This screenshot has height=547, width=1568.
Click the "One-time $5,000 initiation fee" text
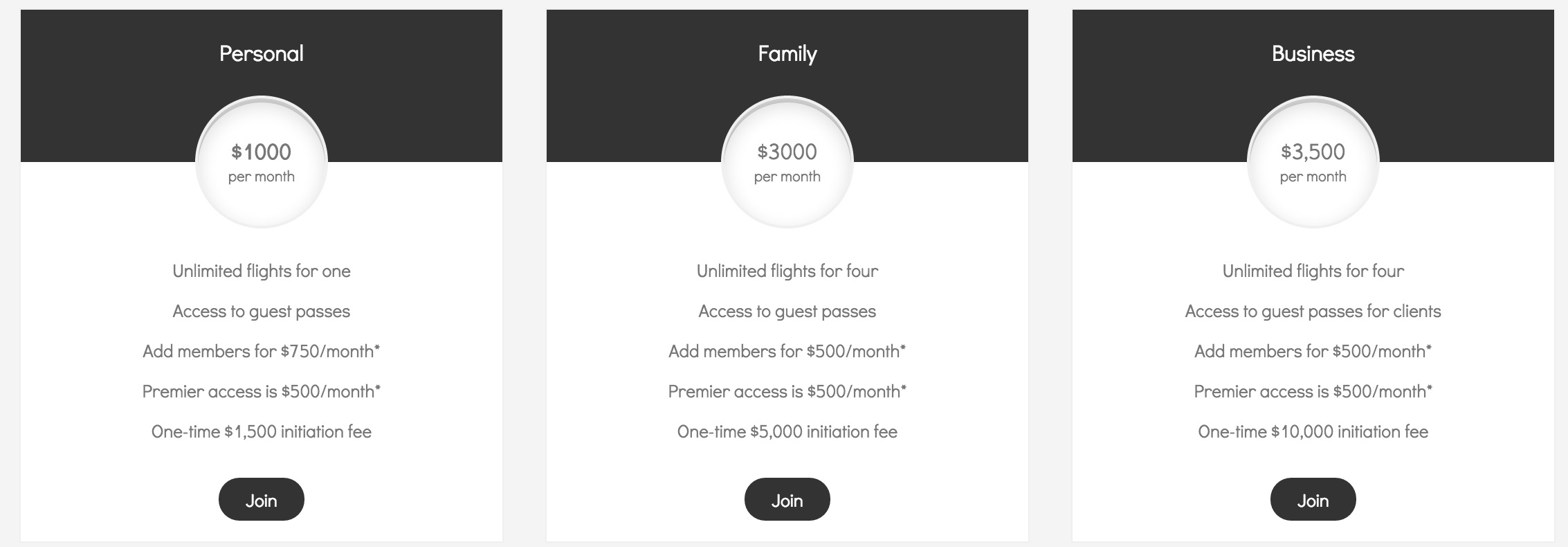pyautogui.click(x=787, y=431)
